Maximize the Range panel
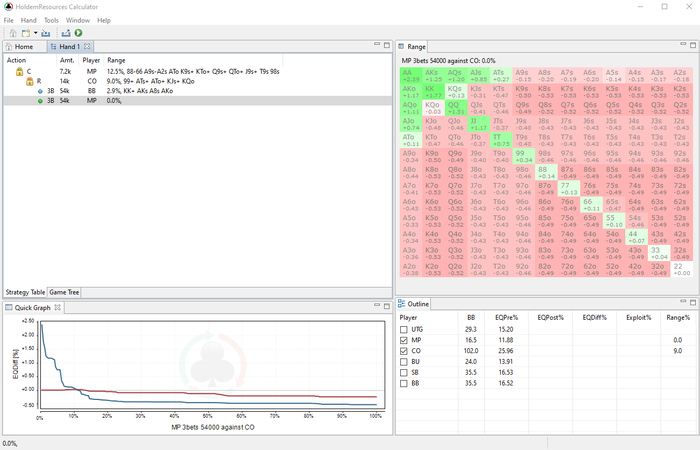 click(x=693, y=45)
